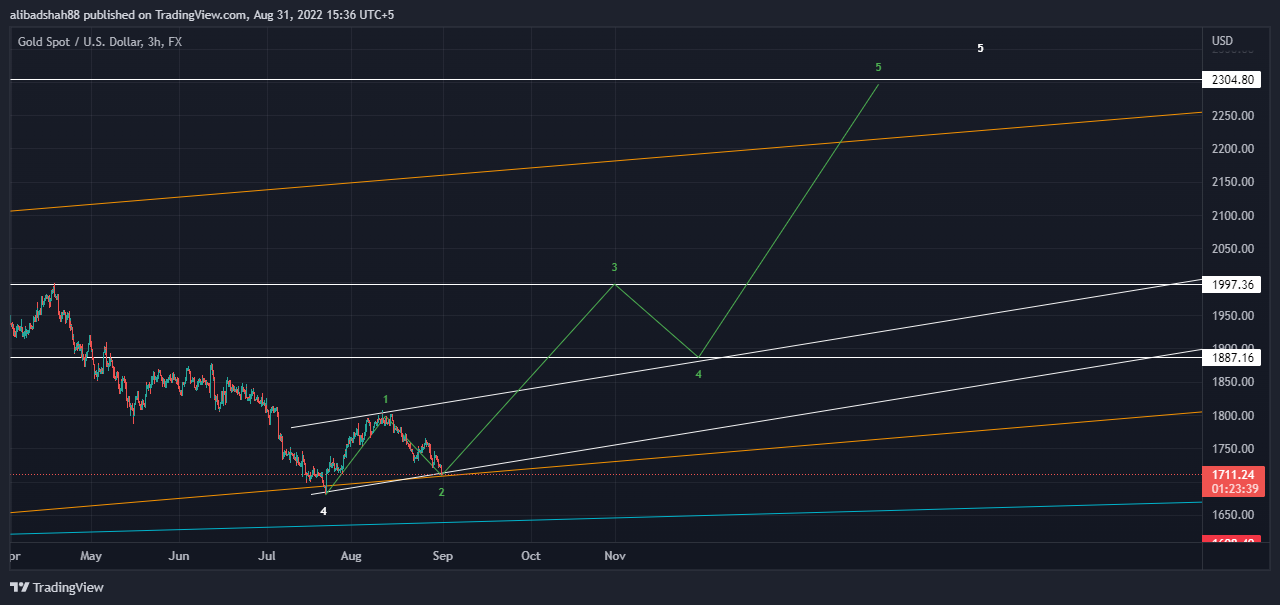Select the green wave 2 label
The width and height of the screenshot is (1280, 605).
(x=442, y=492)
